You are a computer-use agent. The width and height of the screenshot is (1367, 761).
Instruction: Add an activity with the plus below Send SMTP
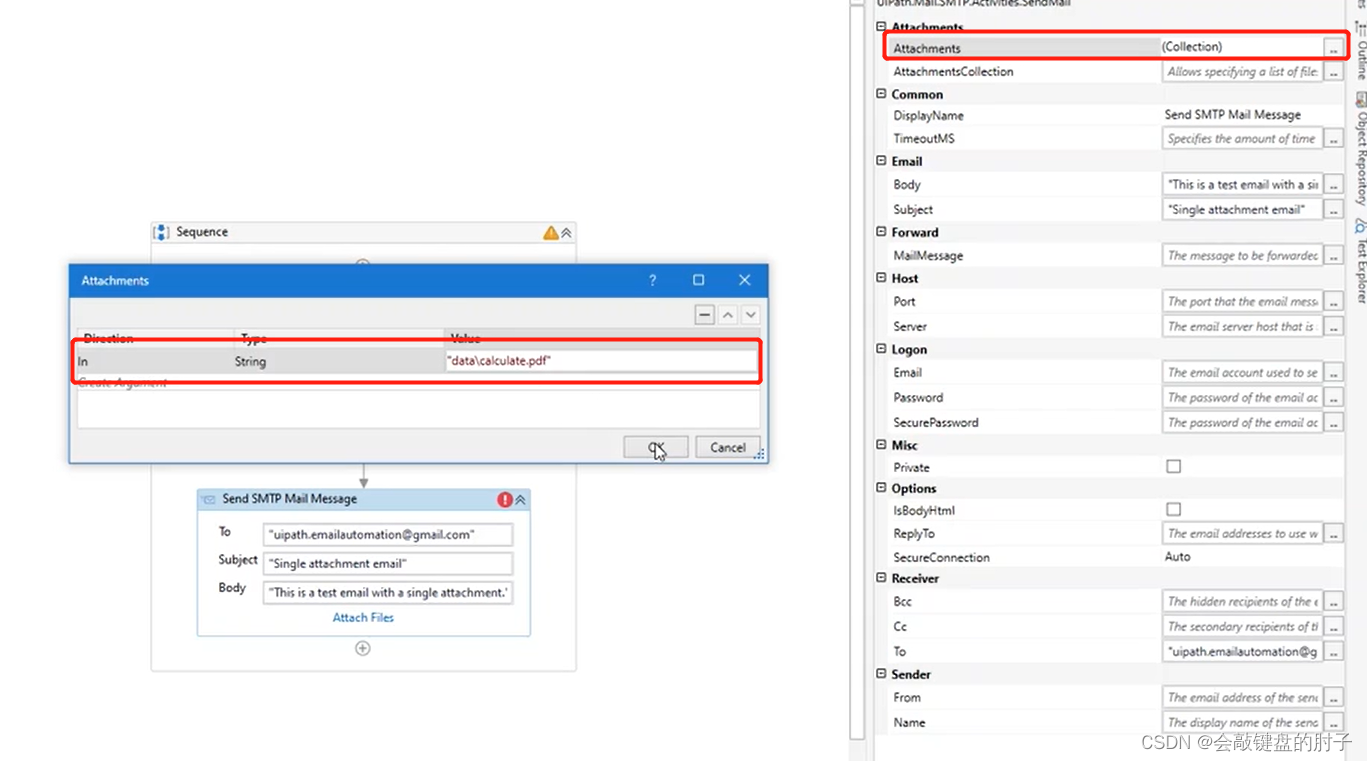pyautogui.click(x=363, y=648)
